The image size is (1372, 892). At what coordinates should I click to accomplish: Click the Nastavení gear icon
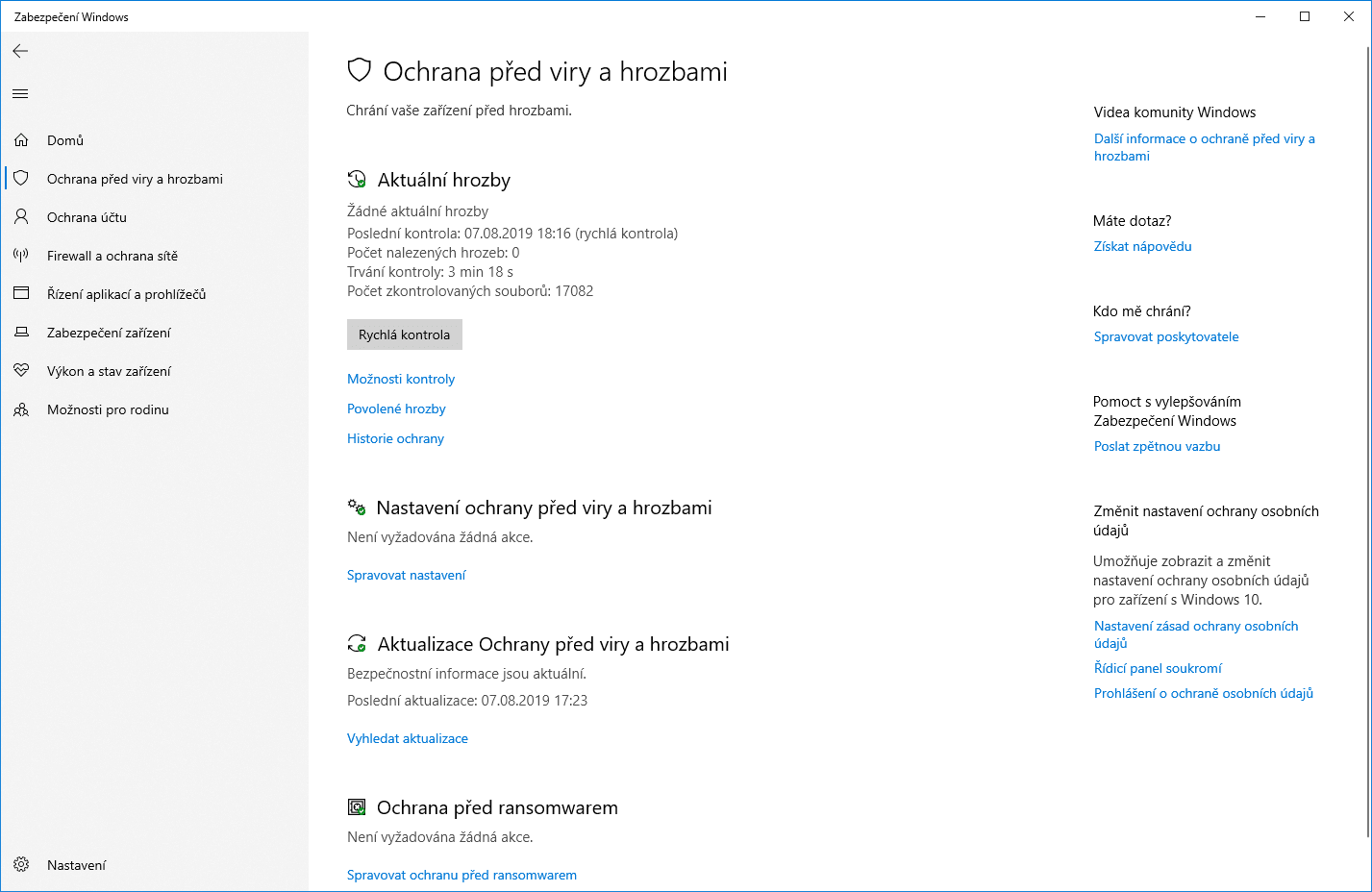tap(21, 865)
